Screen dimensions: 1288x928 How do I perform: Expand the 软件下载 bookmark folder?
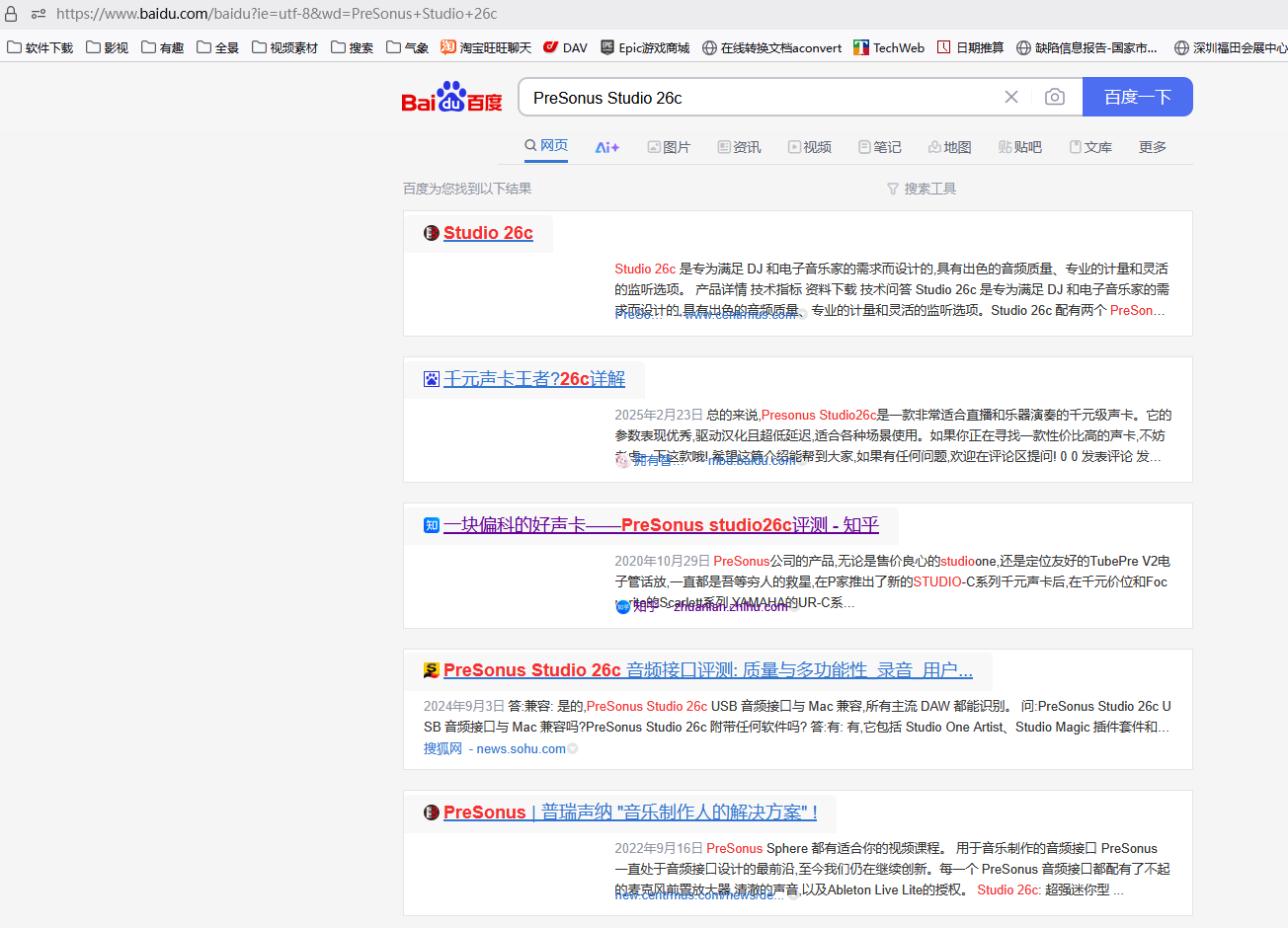40,47
